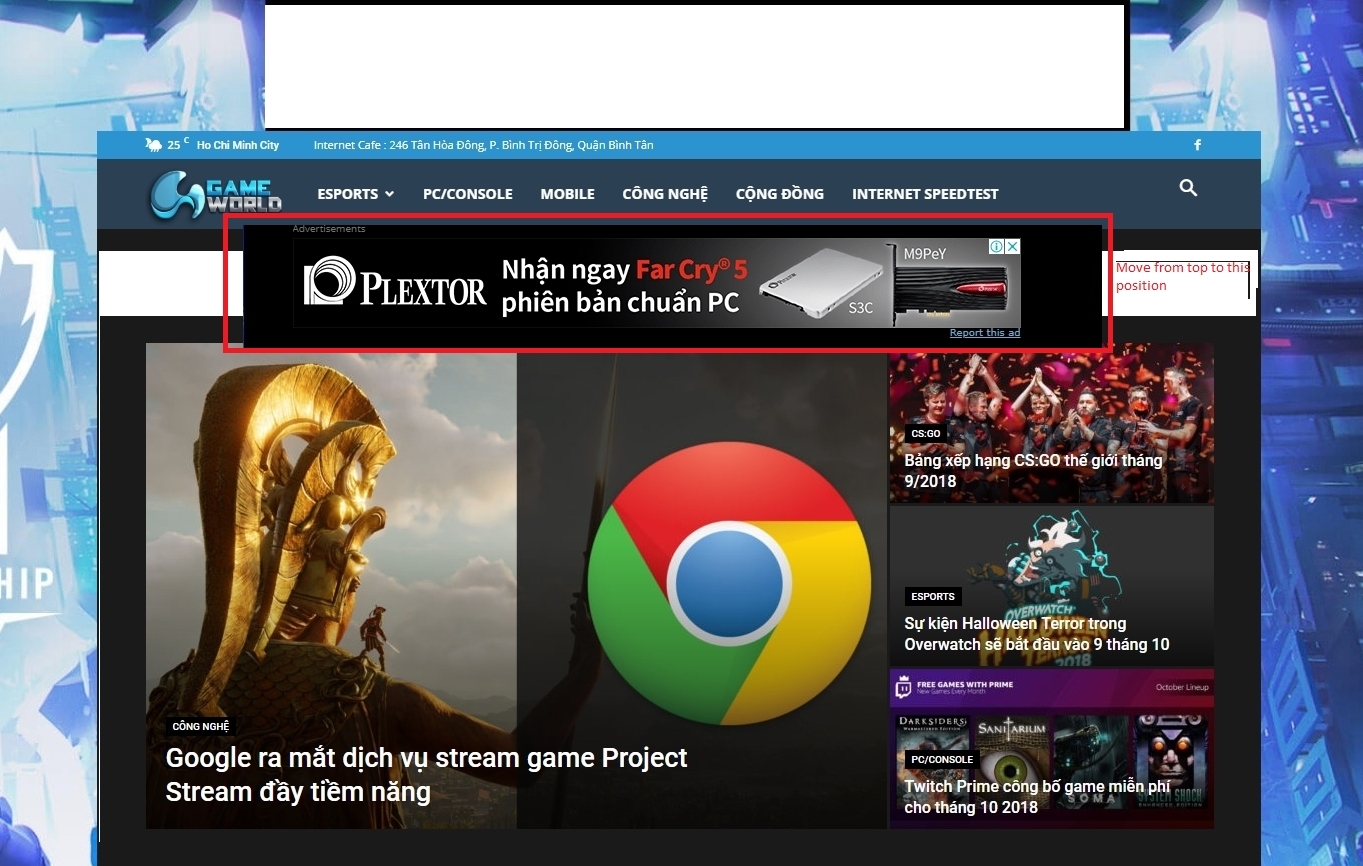The image size is (1363, 866).
Task: Read the Google Project Stream headline article
Action: pyautogui.click(x=426, y=775)
